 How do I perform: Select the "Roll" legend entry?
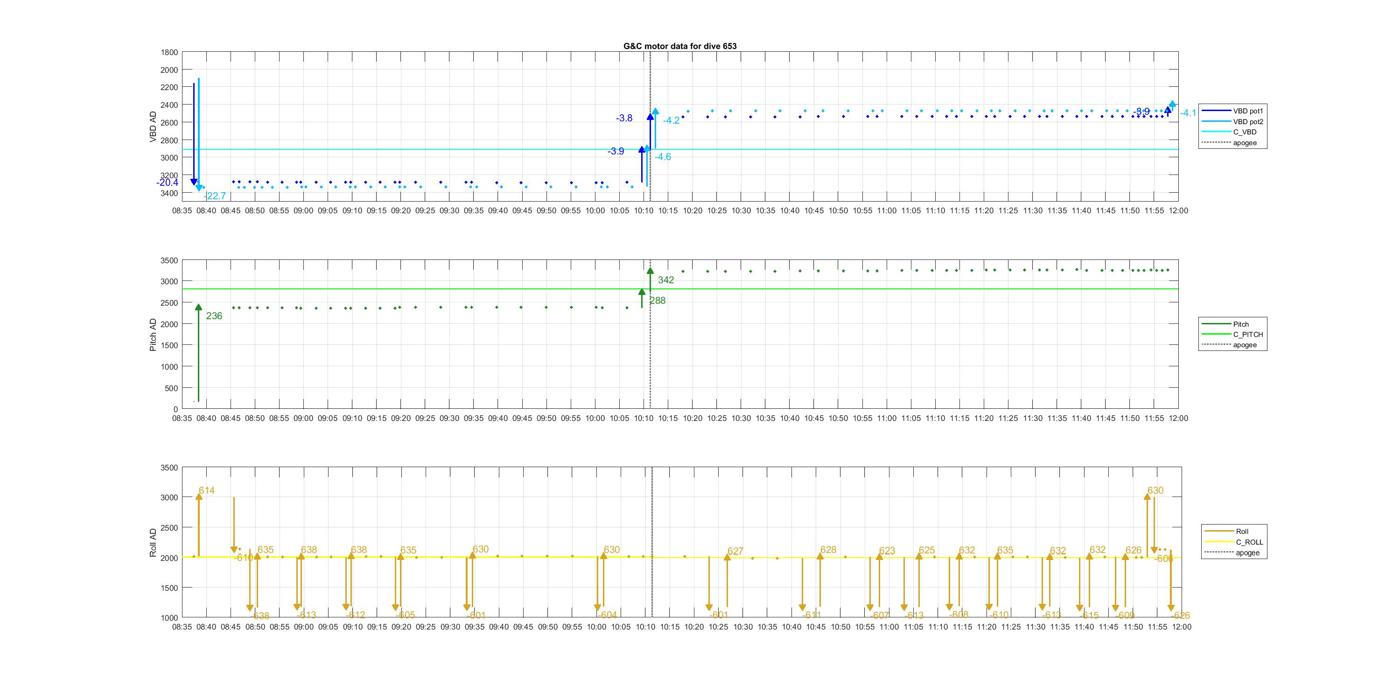1243,531
